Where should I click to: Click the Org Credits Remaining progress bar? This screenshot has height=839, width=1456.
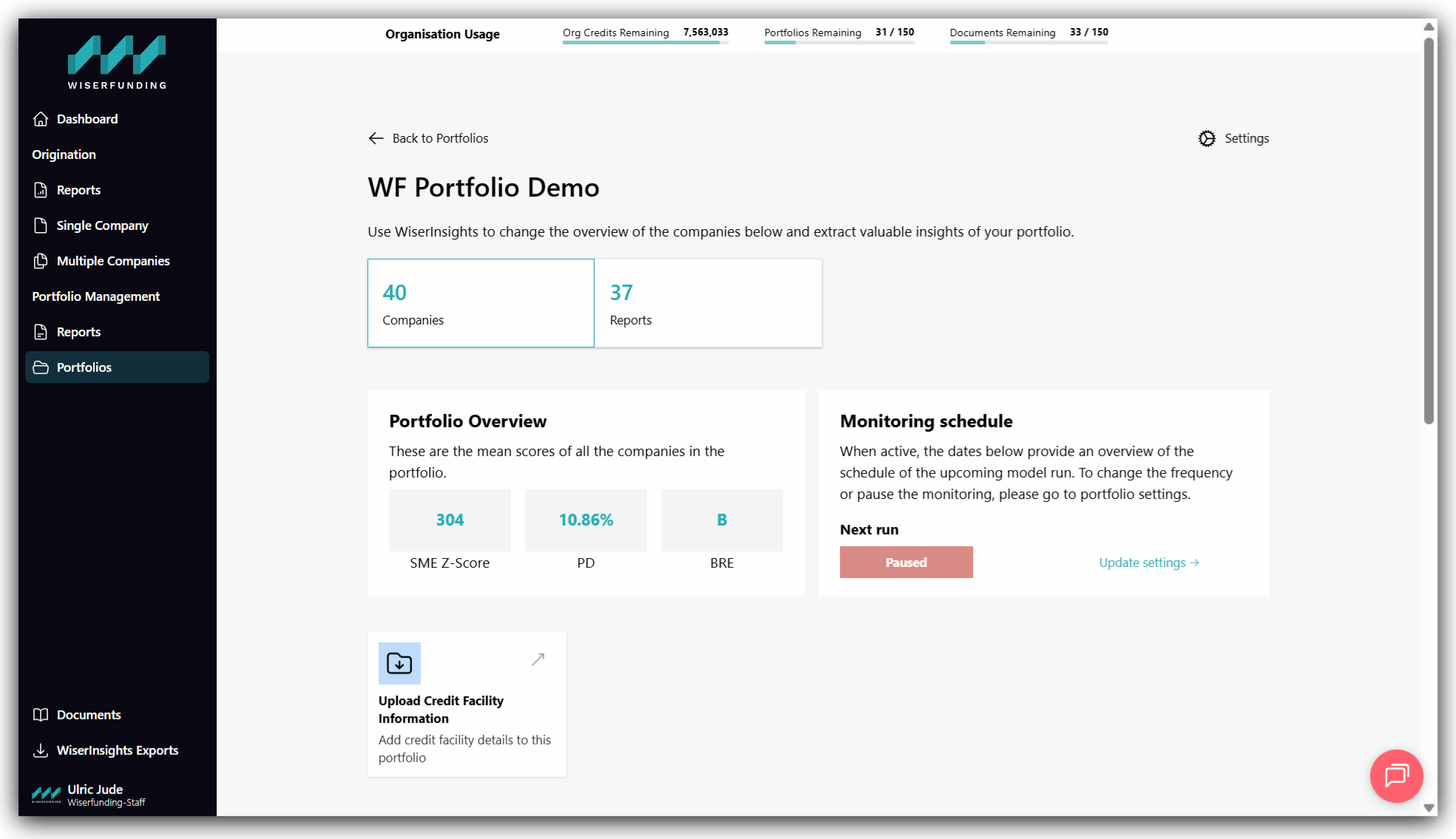[x=645, y=43]
